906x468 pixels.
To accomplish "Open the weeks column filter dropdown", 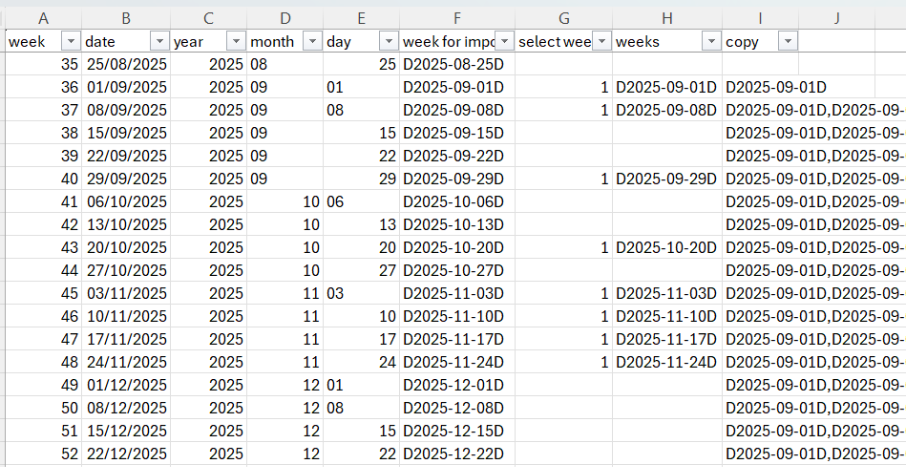I will point(711,41).
